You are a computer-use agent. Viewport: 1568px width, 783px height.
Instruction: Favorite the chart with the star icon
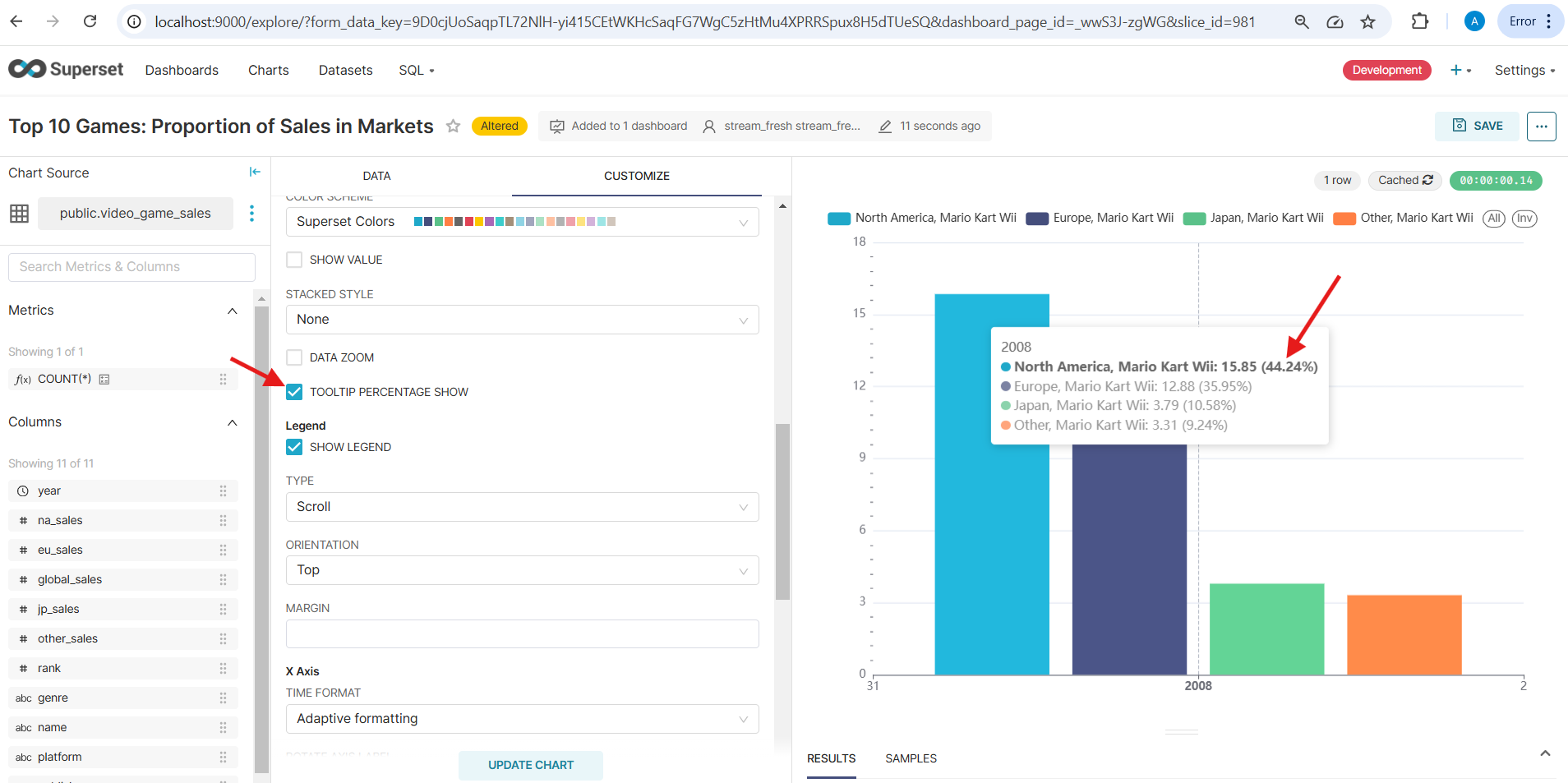(453, 126)
